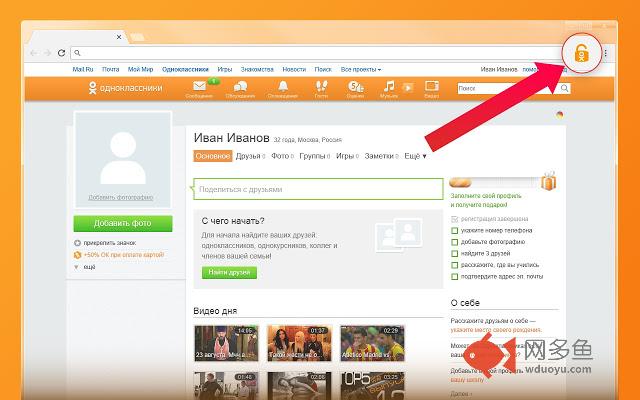Open the Почта link in the top bar

coord(111,69)
